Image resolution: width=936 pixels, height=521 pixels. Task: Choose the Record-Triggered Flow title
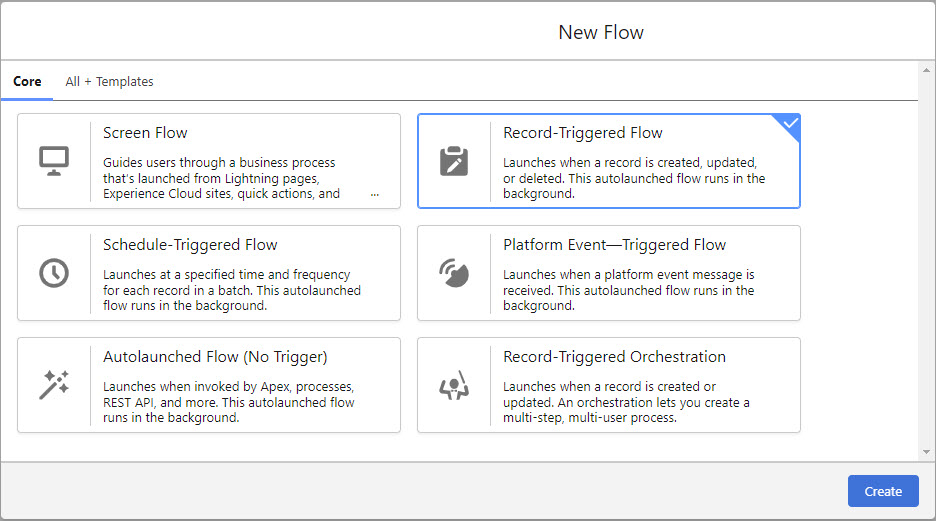point(583,132)
